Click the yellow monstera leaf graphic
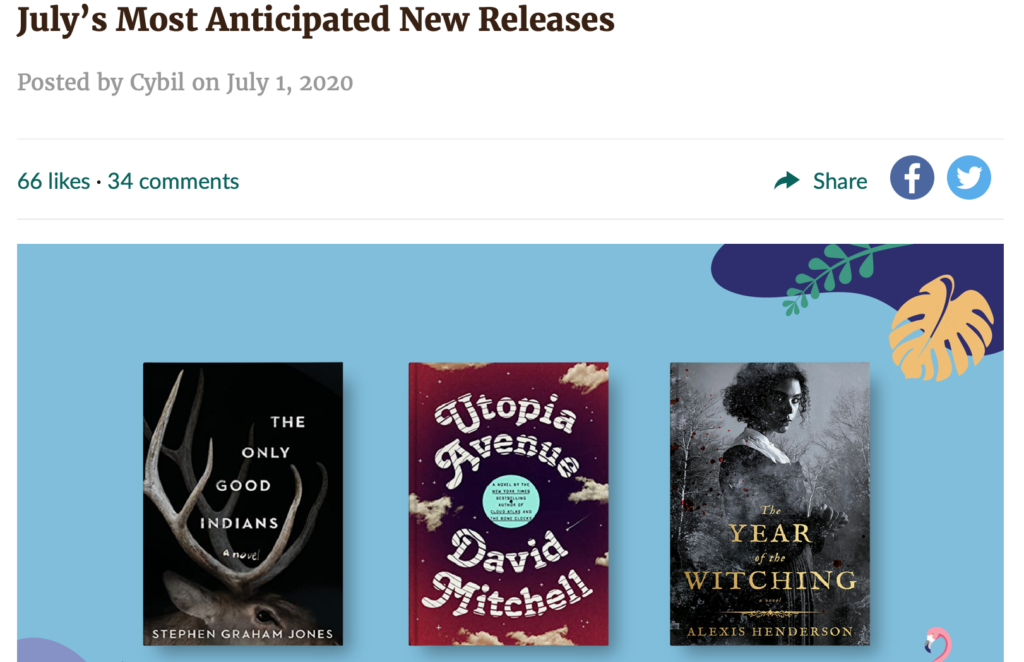Image resolution: width=1024 pixels, height=662 pixels. tap(940, 329)
